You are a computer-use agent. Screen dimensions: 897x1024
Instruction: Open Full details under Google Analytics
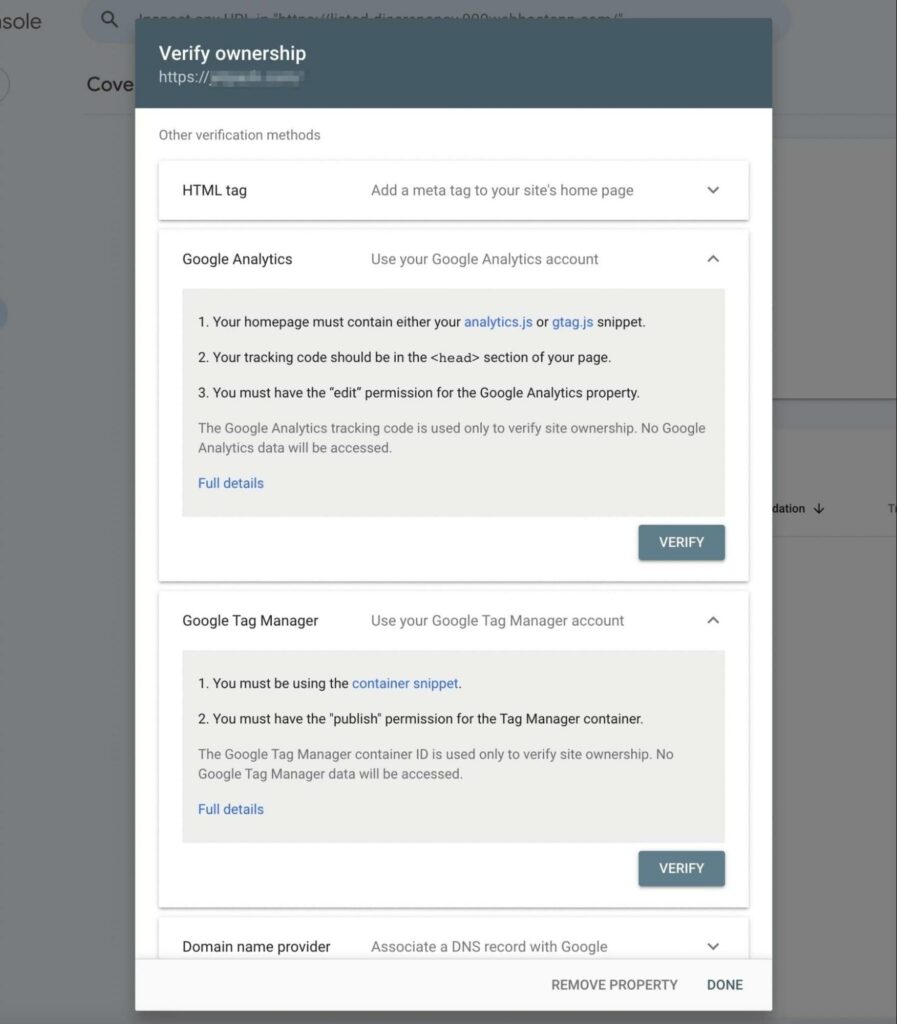pos(231,483)
